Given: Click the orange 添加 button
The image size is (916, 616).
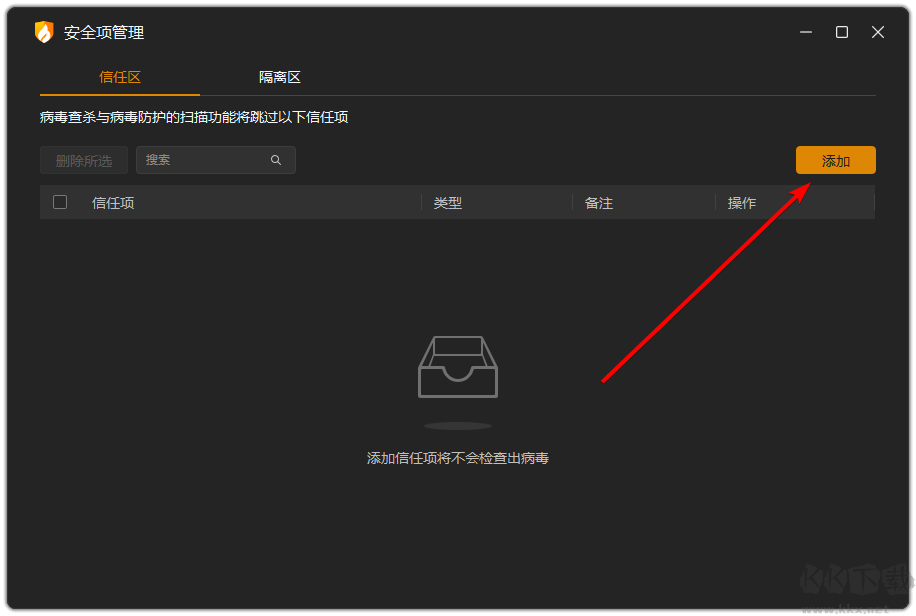Looking at the screenshot, I should [835, 160].
